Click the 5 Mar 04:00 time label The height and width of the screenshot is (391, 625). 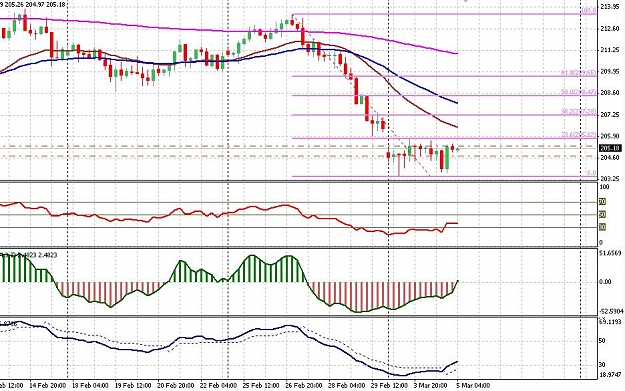[473, 386]
